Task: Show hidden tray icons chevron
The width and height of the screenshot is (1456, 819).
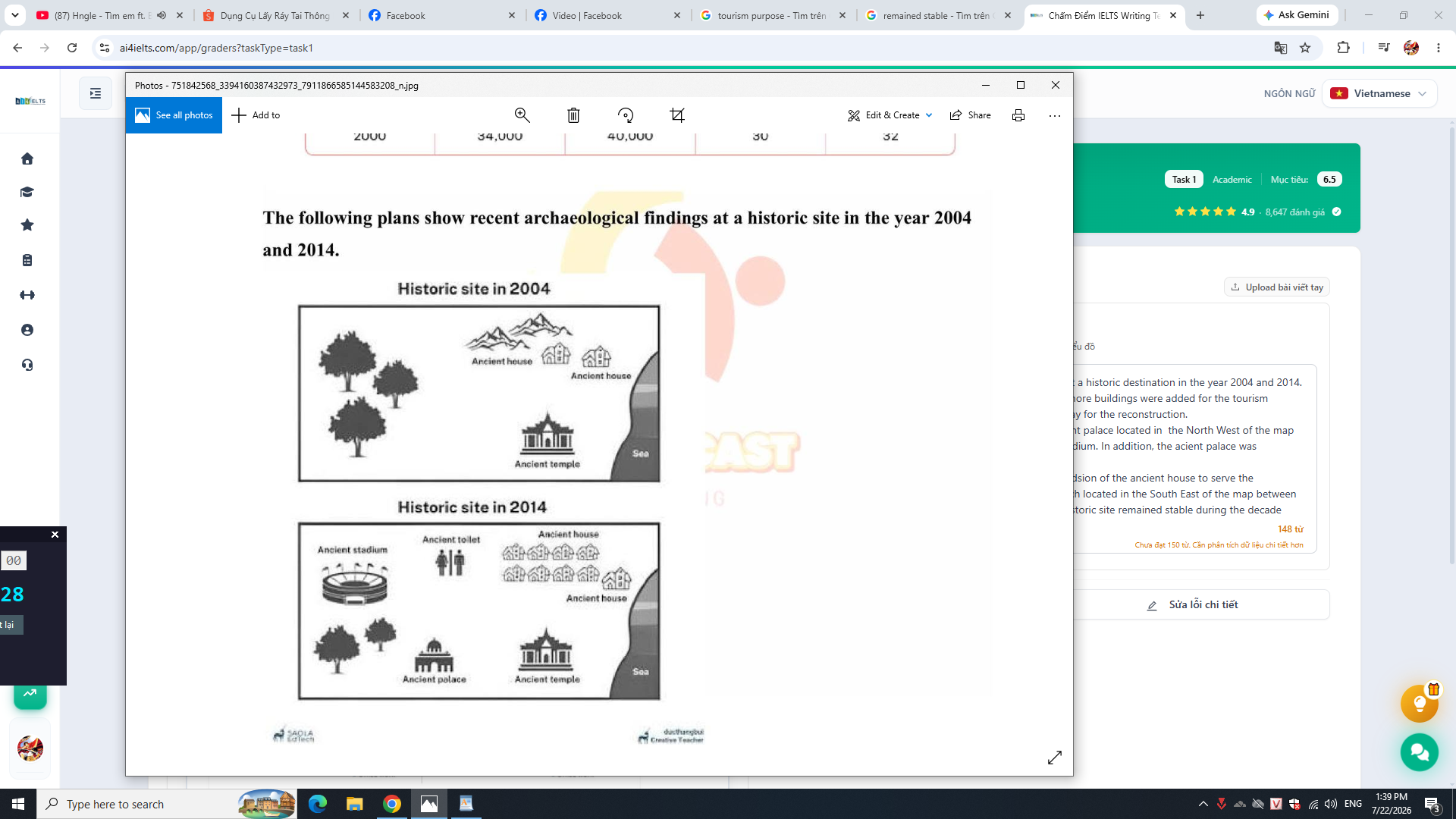Action: coord(1203,804)
